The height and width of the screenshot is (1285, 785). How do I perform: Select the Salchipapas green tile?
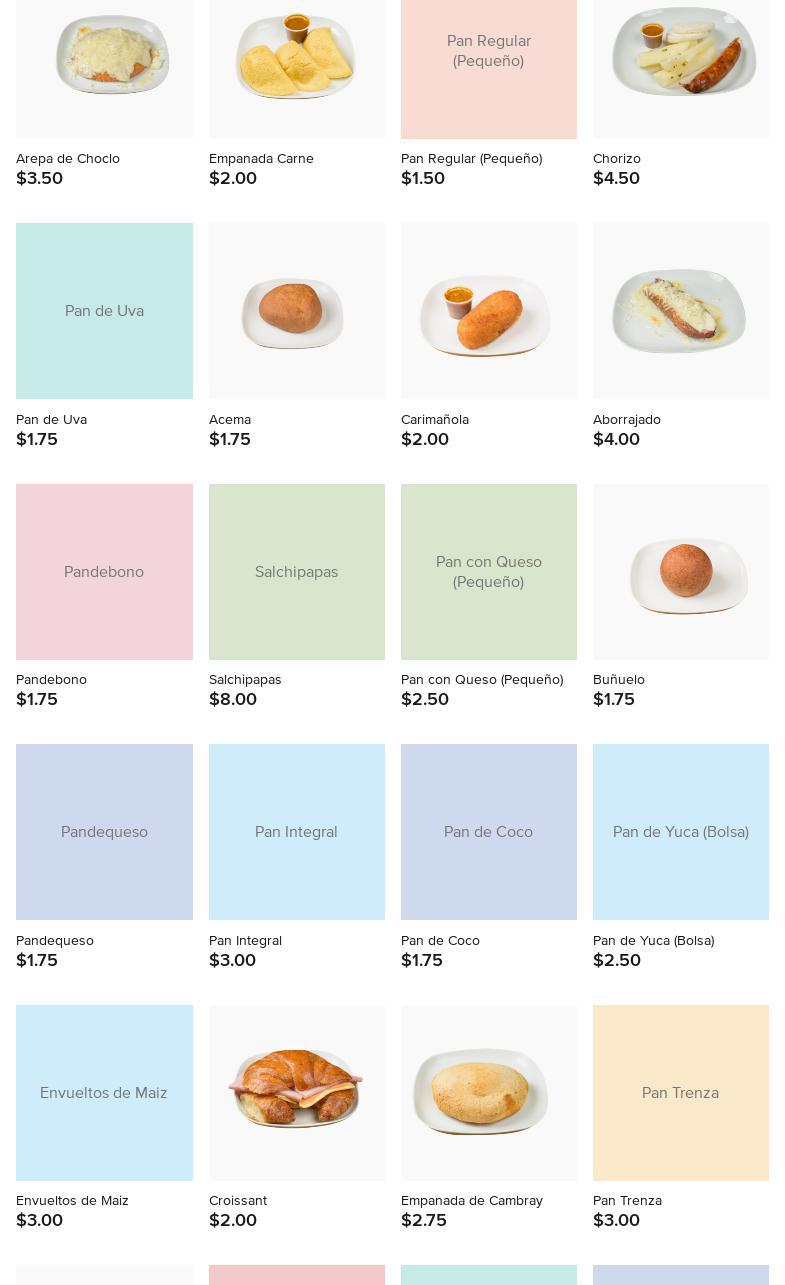(296, 572)
